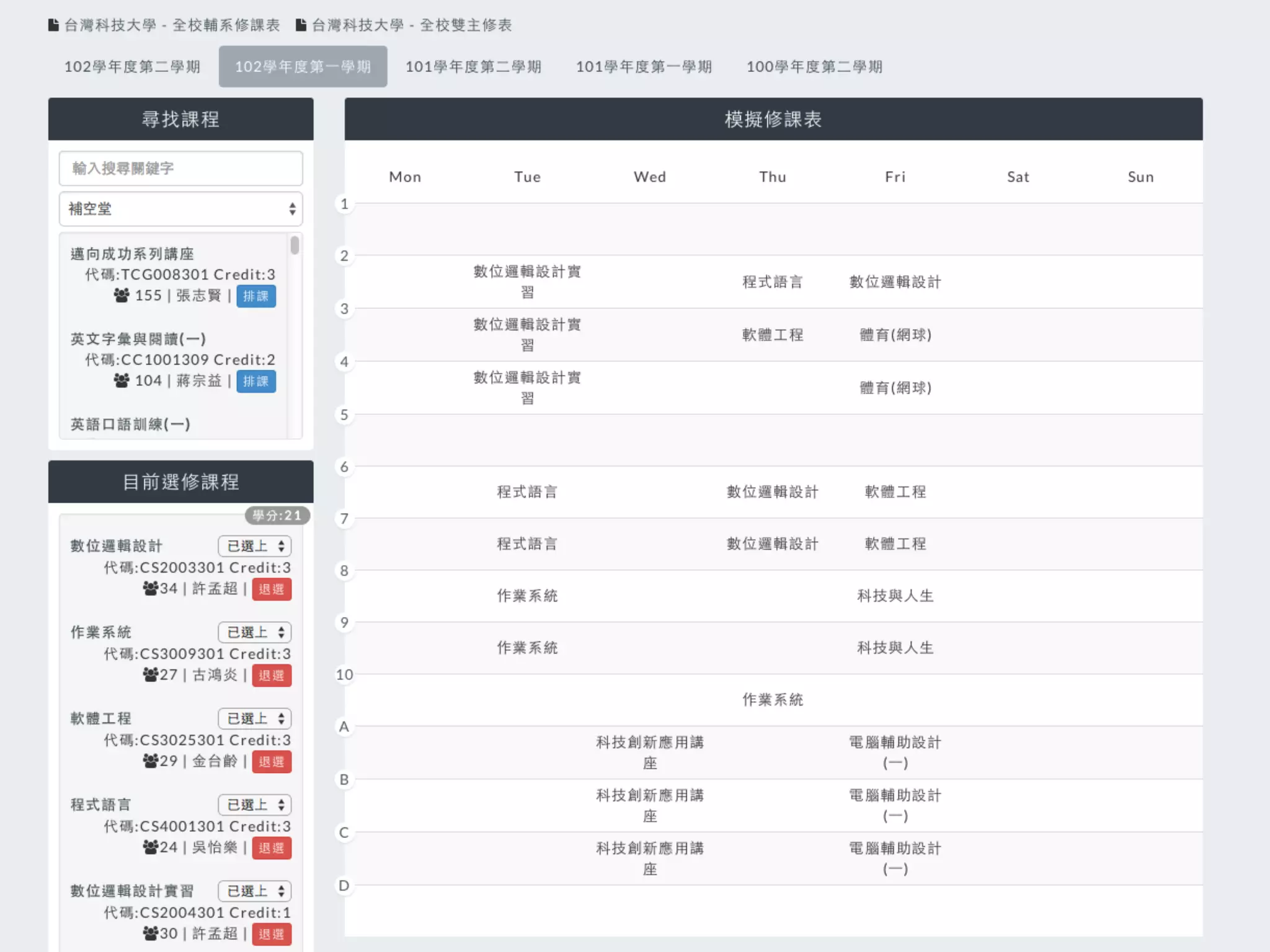
Task: Open 已選上 status dropdown for 作業系統
Action: tap(254, 632)
